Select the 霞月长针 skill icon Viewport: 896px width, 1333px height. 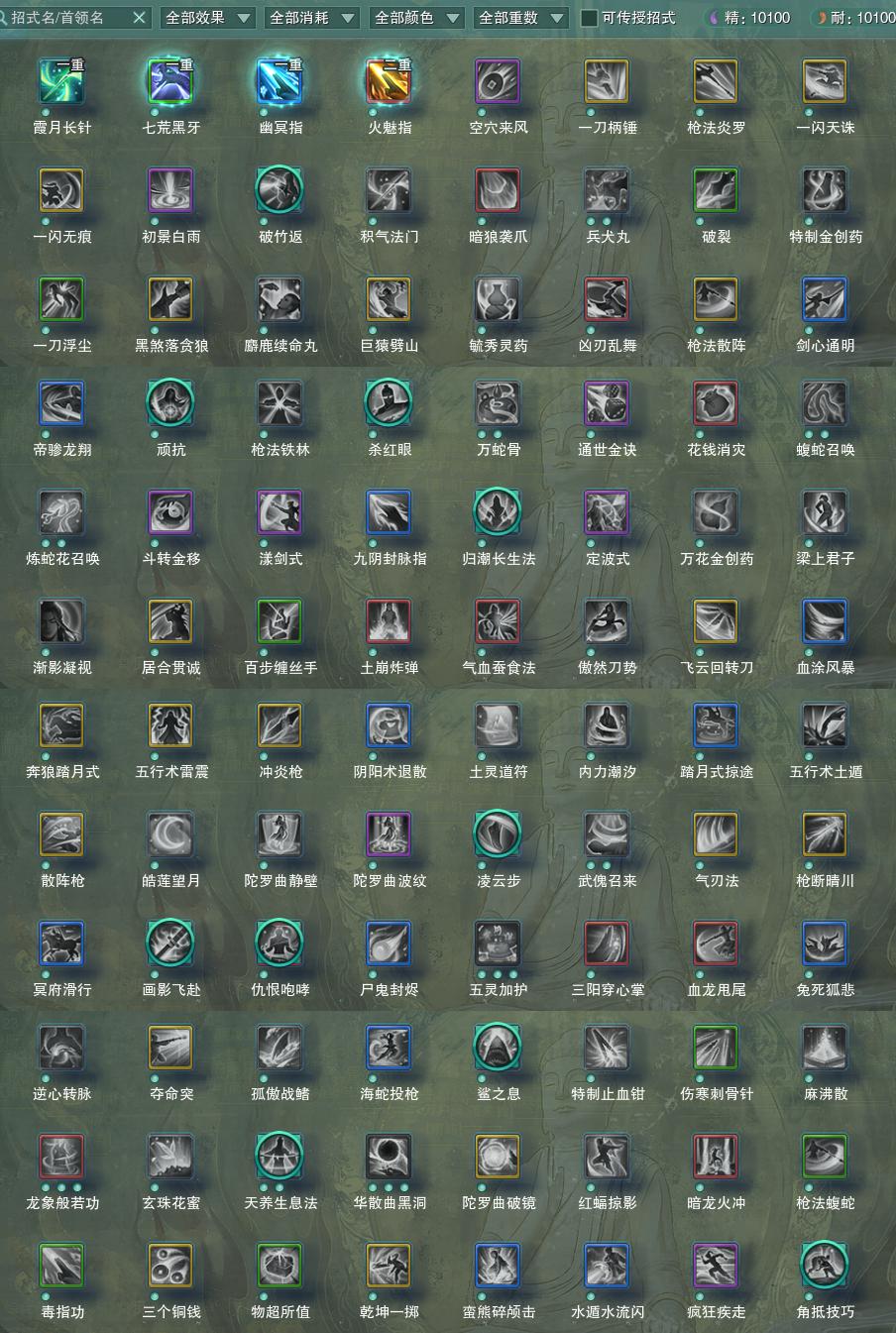pos(62,82)
